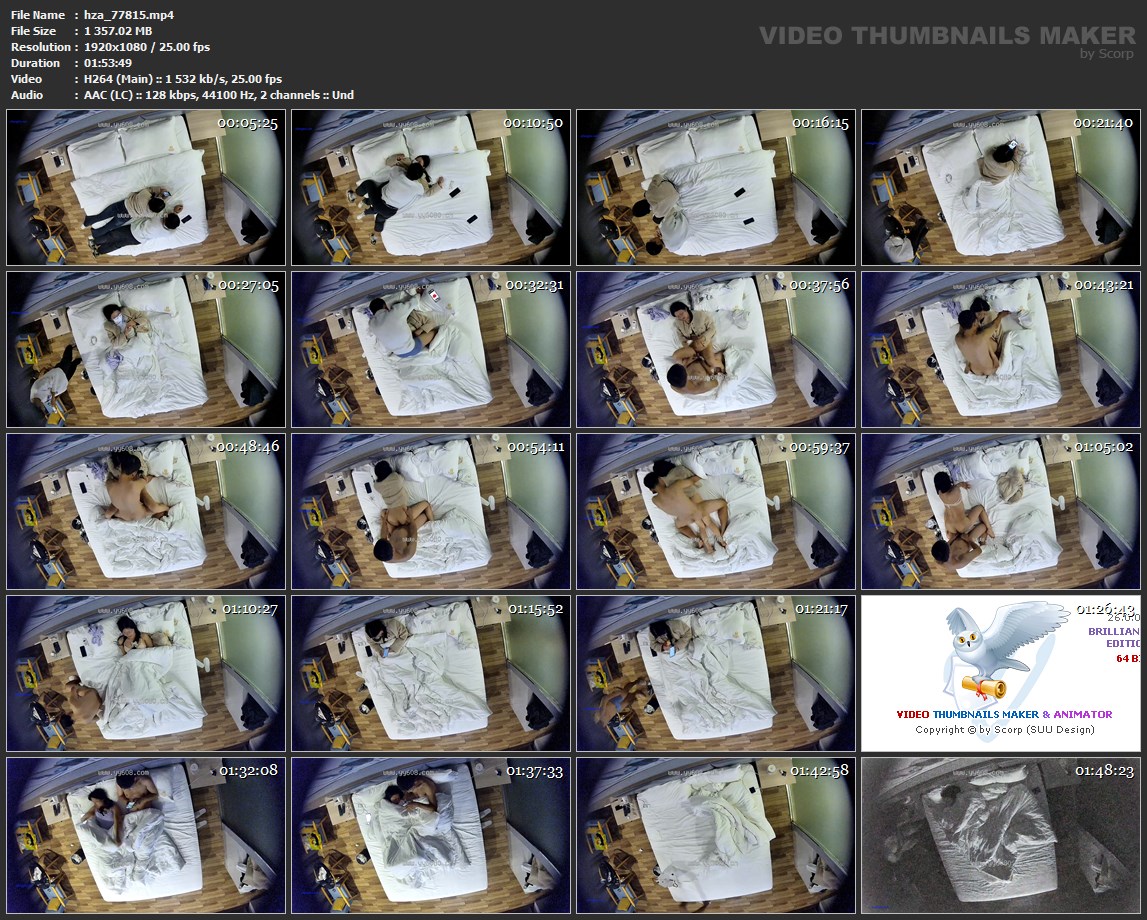Click the 01:21:17 timestamp label
Viewport: 1147px width, 920px height.
click(819, 609)
